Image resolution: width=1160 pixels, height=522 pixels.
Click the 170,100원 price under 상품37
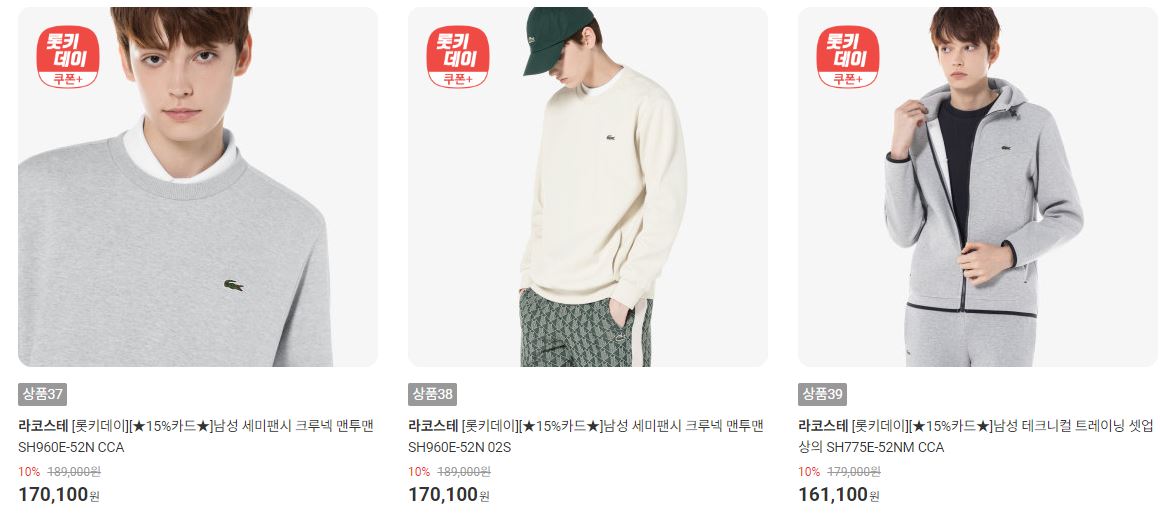click(59, 495)
